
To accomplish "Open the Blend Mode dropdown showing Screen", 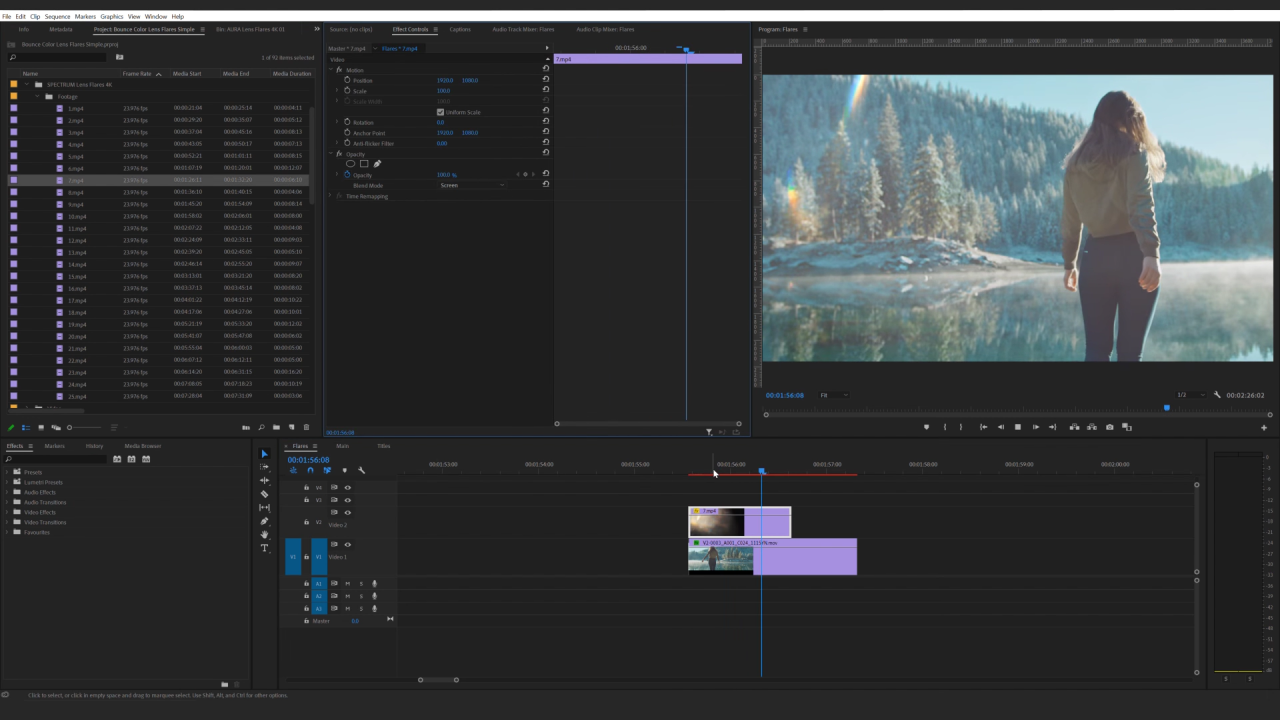I will pos(472,185).
